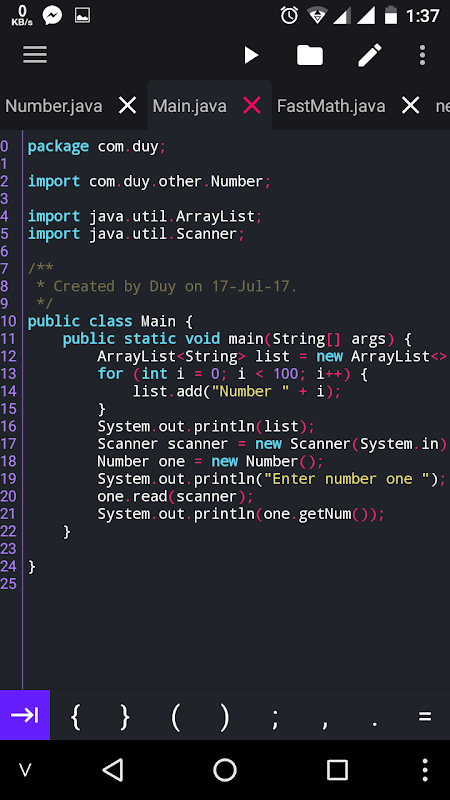This screenshot has width=450, height=800.
Task: Open the hamburger navigation menu
Action: [x=35, y=55]
